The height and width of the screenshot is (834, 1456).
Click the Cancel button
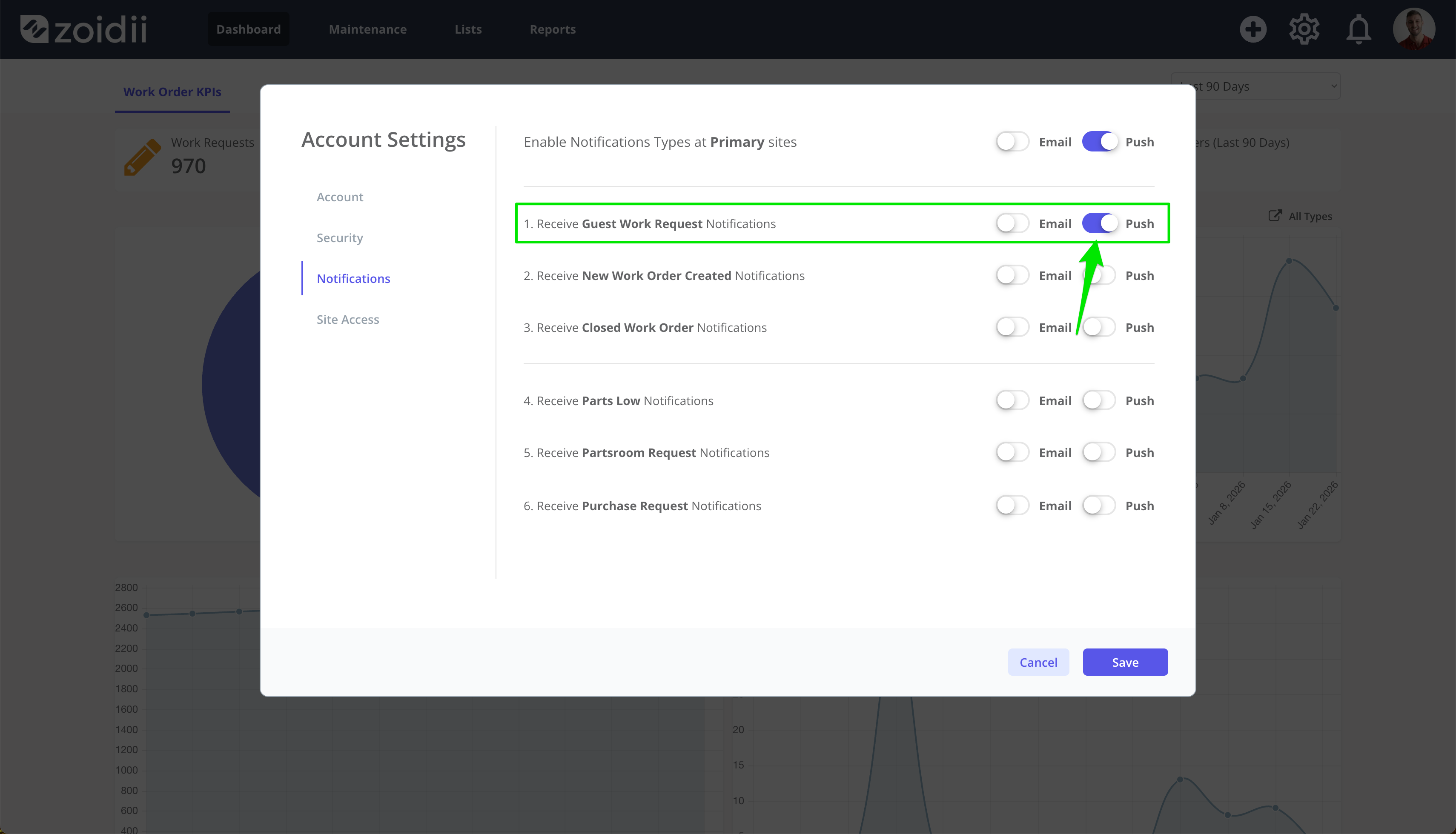pyautogui.click(x=1038, y=662)
